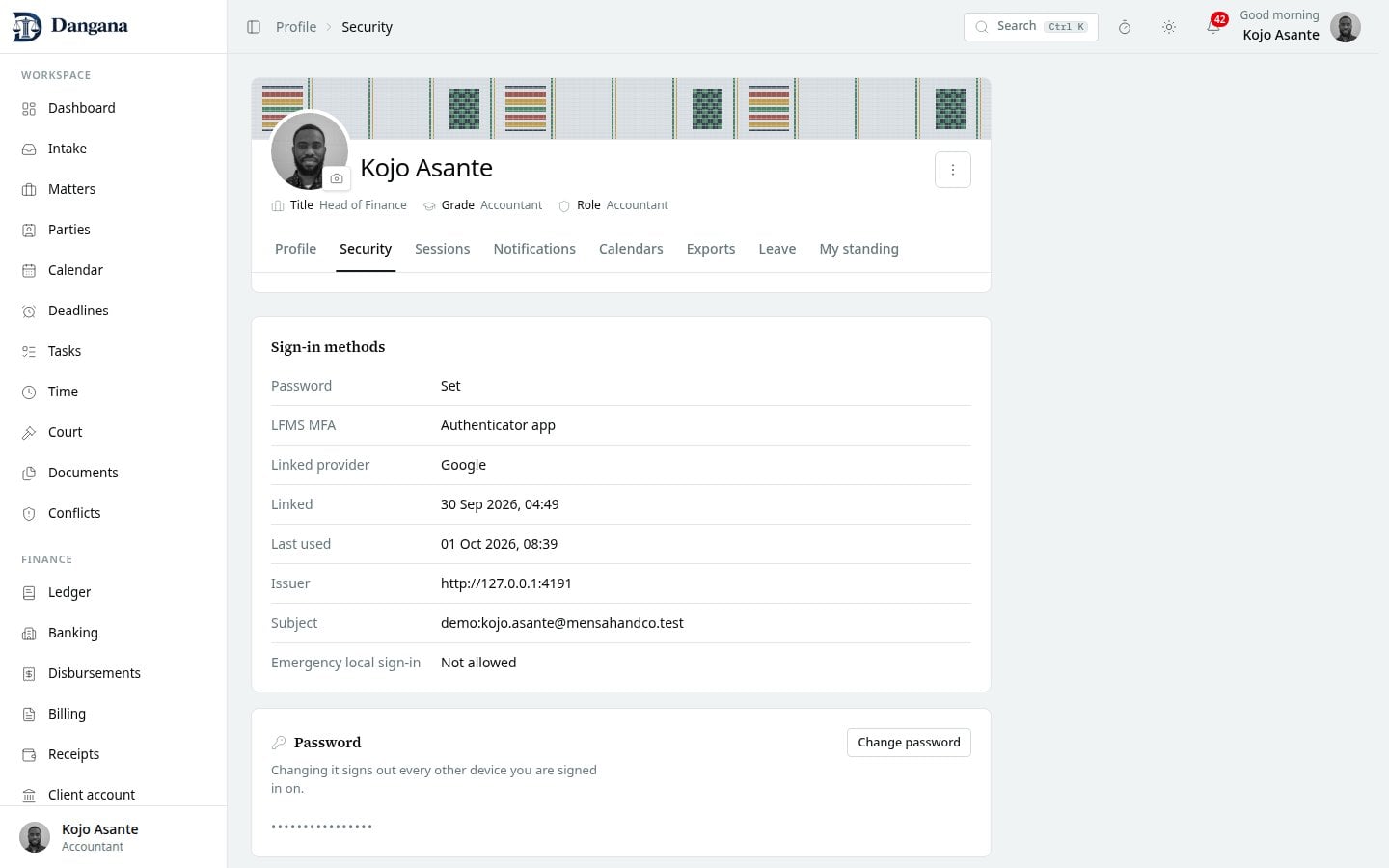Image resolution: width=1389 pixels, height=868 pixels.
Task: Go to Banking under Finance
Action: (113, 633)
